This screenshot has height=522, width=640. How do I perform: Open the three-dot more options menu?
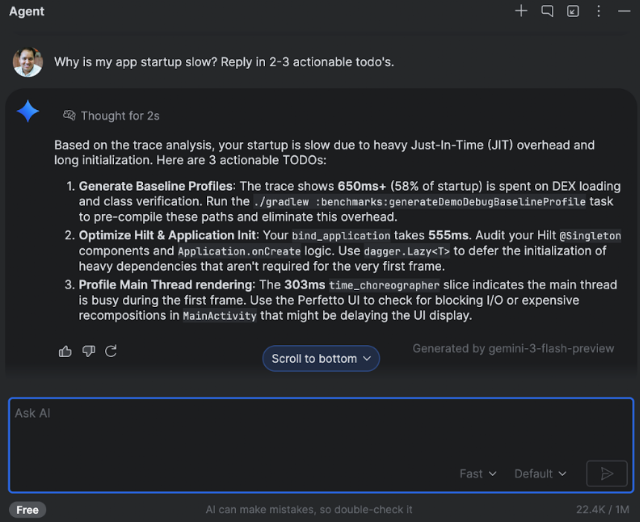pos(598,11)
